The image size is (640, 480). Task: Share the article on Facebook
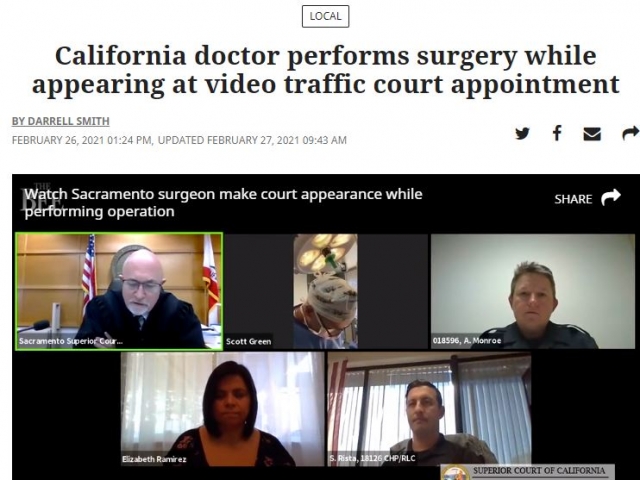(x=557, y=133)
